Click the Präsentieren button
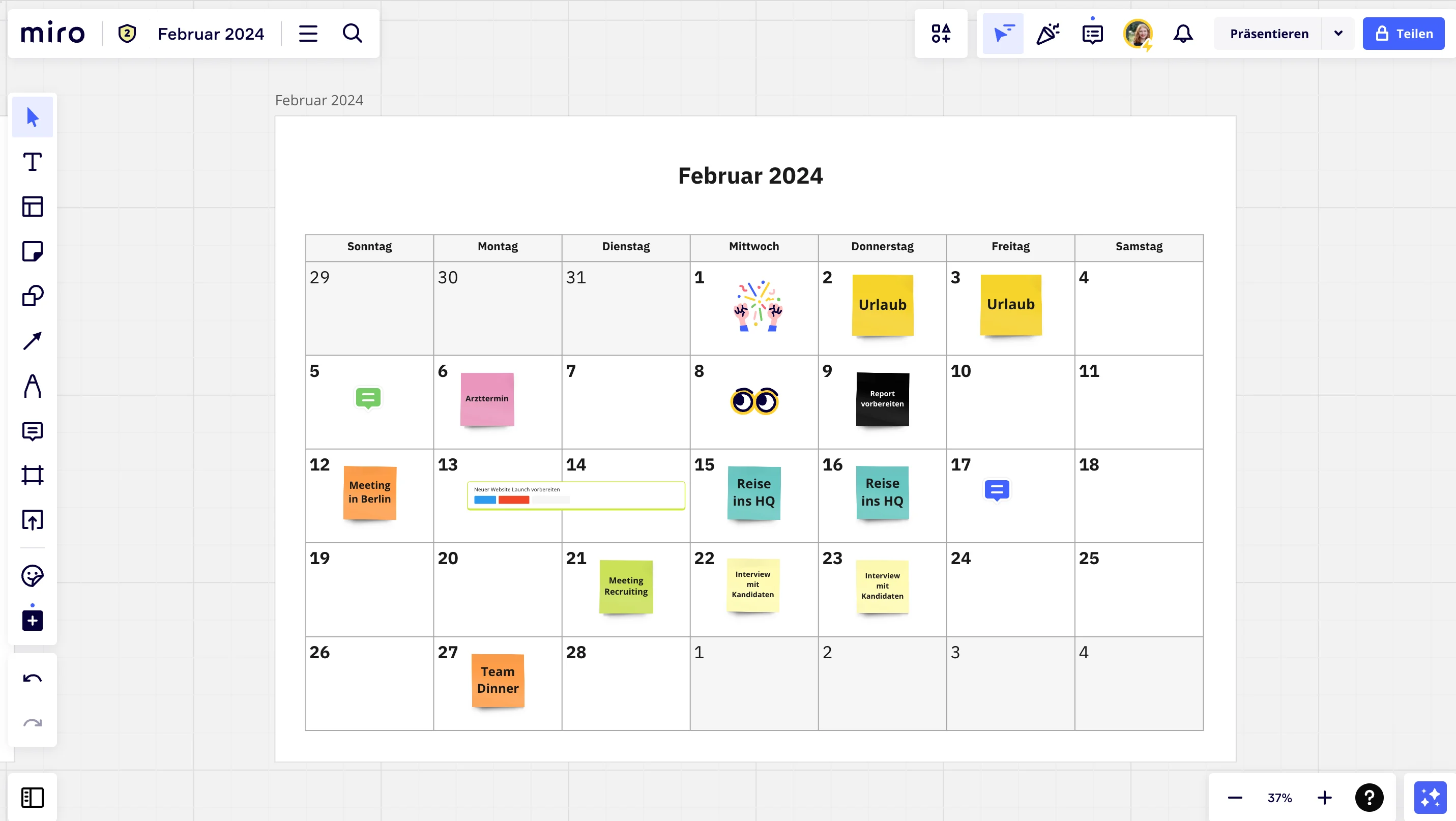Screen dimensions: 1456x821 [x=1269, y=34]
